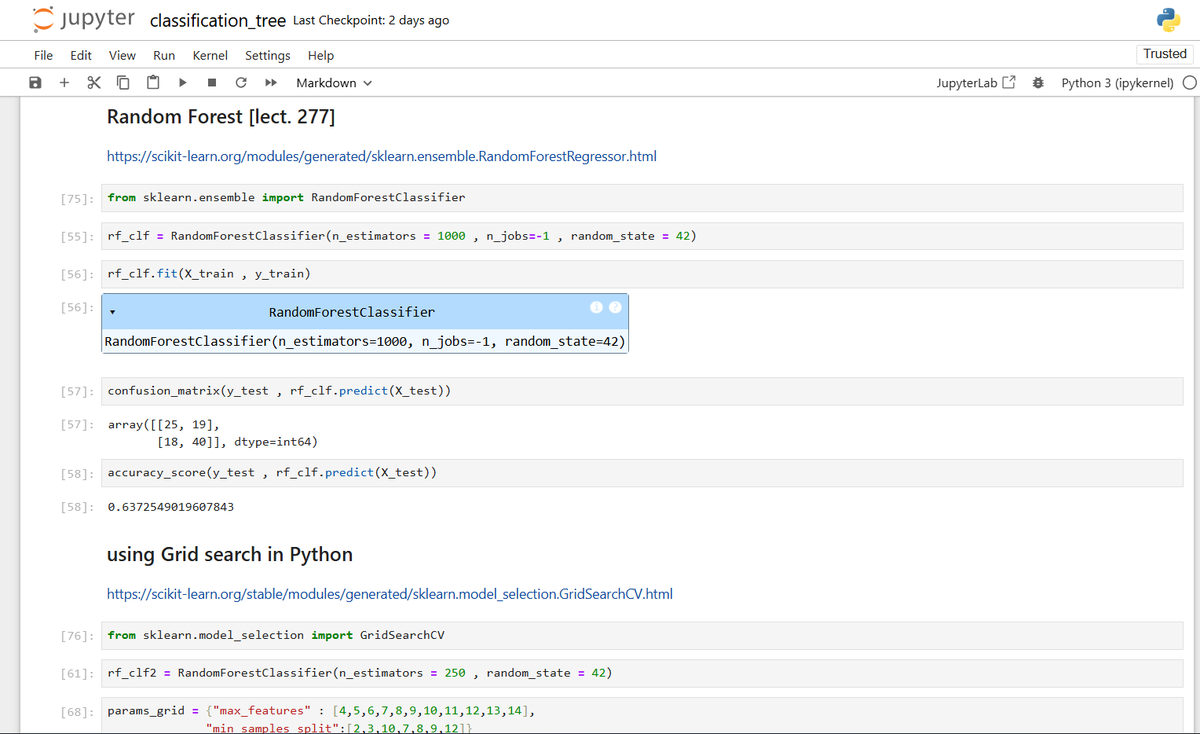Viewport: 1200px width, 734px height.
Task: Open the Markdown cell type dropdown
Action: point(334,83)
